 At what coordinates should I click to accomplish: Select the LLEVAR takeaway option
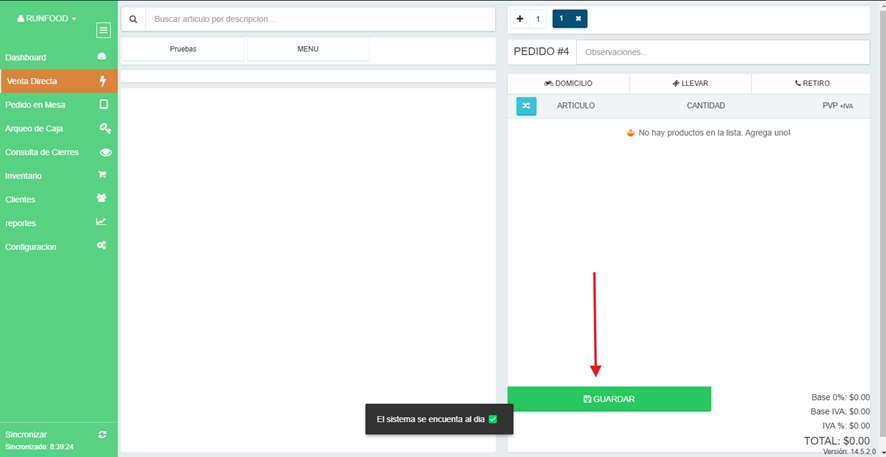tap(690, 83)
